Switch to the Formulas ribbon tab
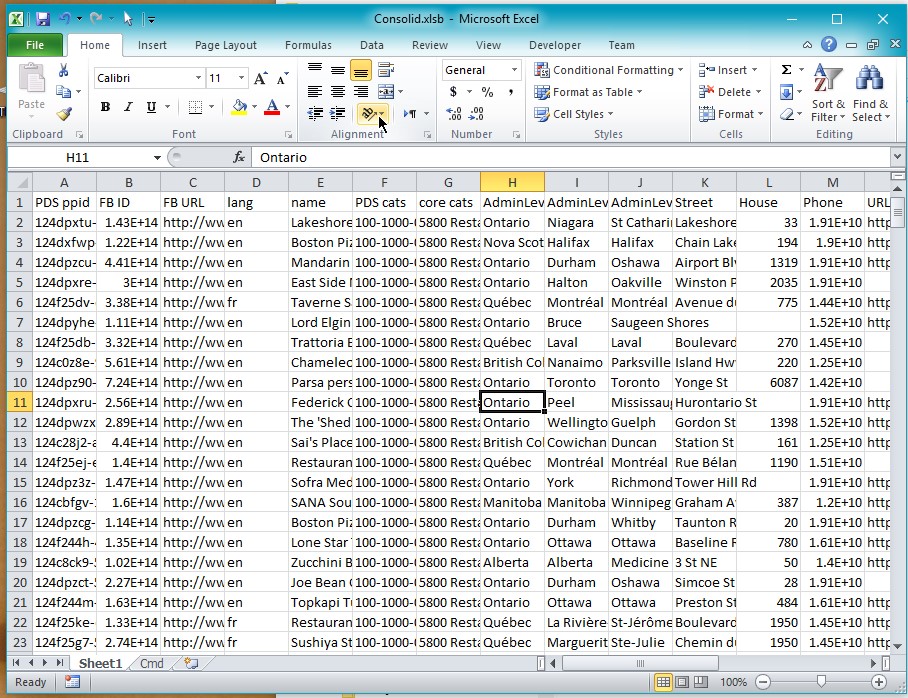This screenshot has height=698, width=908. point(308,45)
